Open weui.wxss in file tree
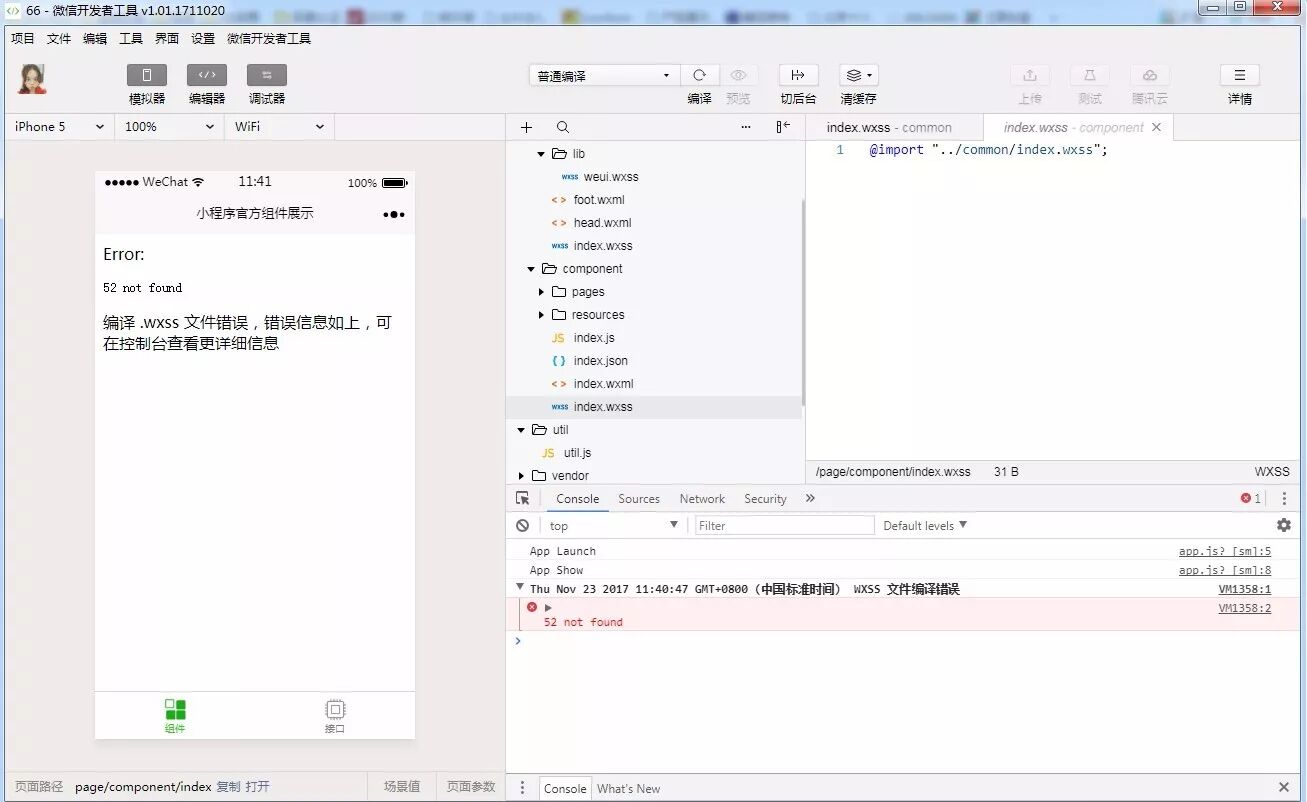This screenshot has width=1307, height=802. tap(611, 177)
